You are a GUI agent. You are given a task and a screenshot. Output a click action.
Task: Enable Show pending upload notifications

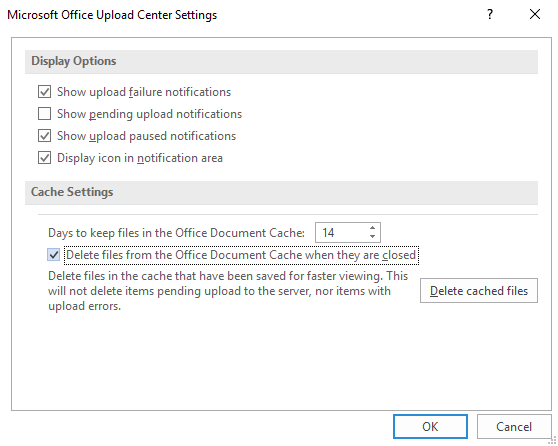tap(44, 114)
